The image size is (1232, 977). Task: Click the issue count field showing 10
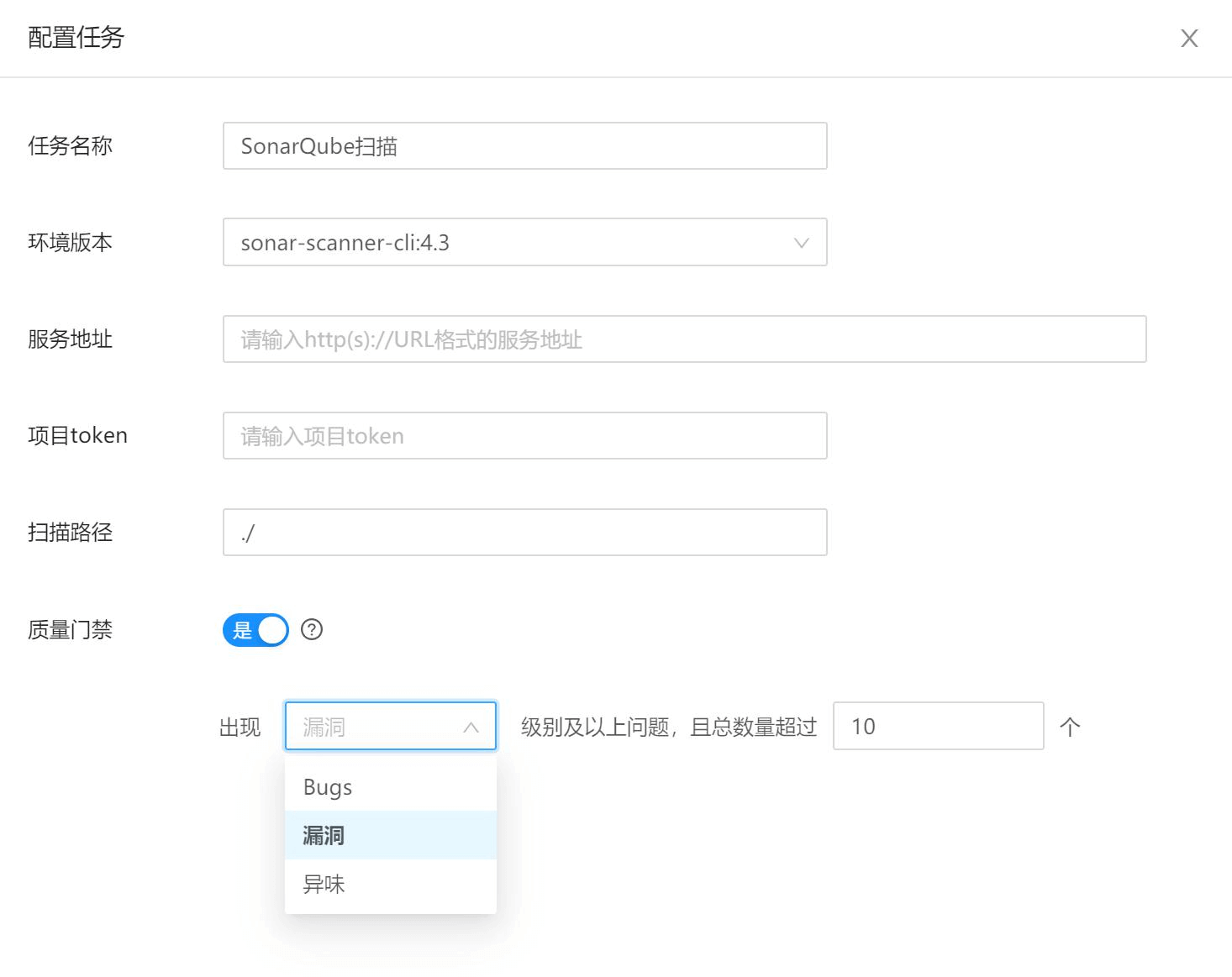(937, 726)
